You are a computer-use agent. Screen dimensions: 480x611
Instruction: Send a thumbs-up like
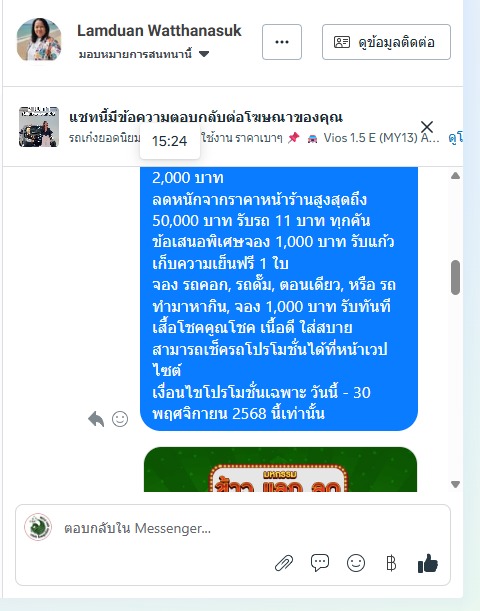tap(428, 563)
